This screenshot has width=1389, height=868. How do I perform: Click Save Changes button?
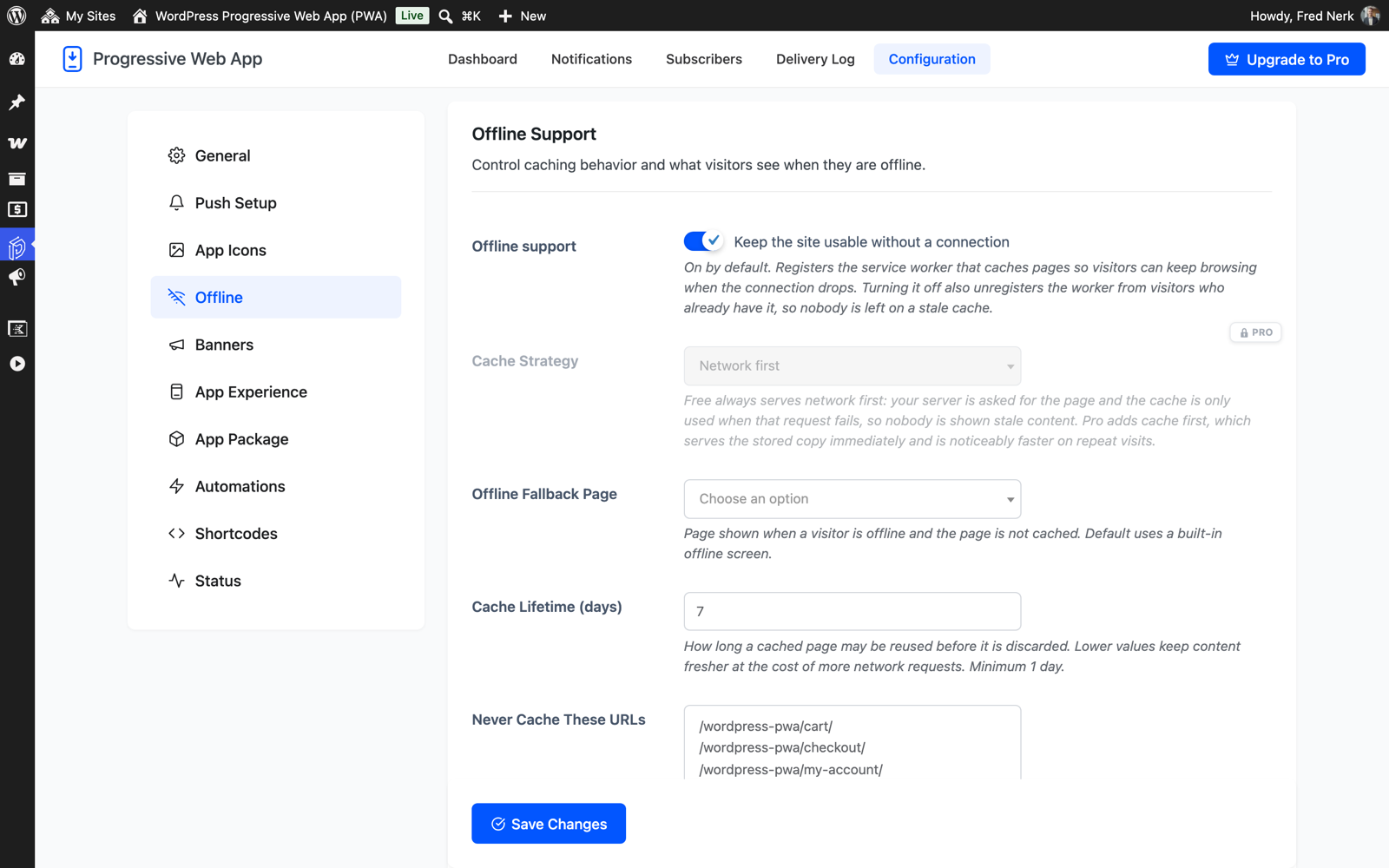(x=549, y=824)
